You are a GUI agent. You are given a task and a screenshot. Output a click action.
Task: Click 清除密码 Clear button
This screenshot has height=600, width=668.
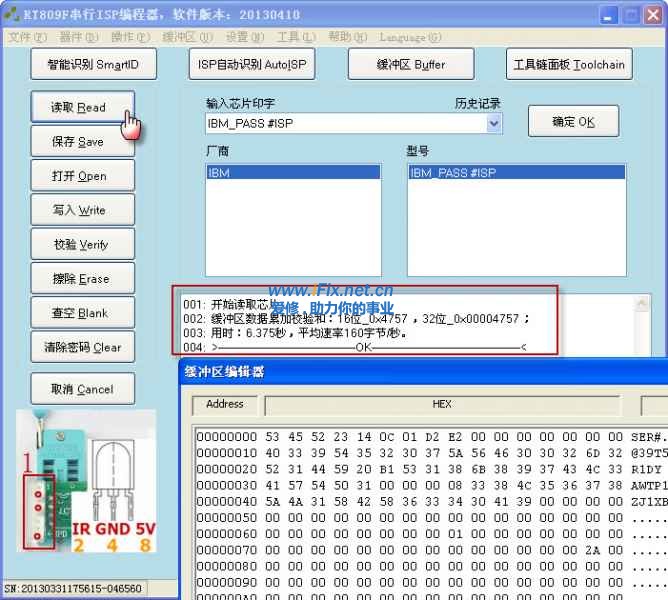[81, 348]
